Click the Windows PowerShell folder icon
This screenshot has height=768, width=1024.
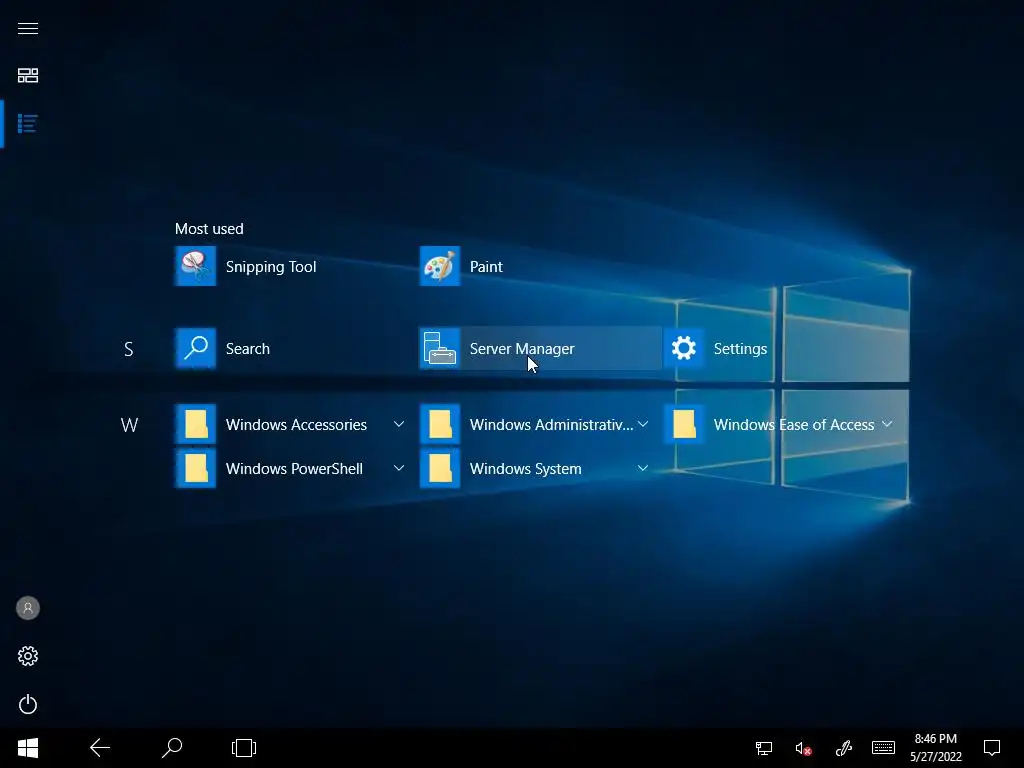[x=195, y=469]
